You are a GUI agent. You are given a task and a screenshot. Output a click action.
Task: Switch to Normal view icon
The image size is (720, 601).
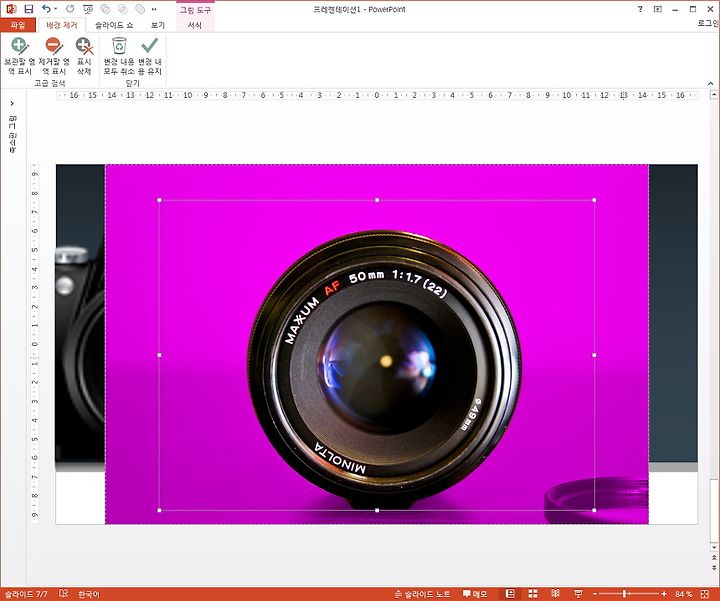(x=510, y=594)
